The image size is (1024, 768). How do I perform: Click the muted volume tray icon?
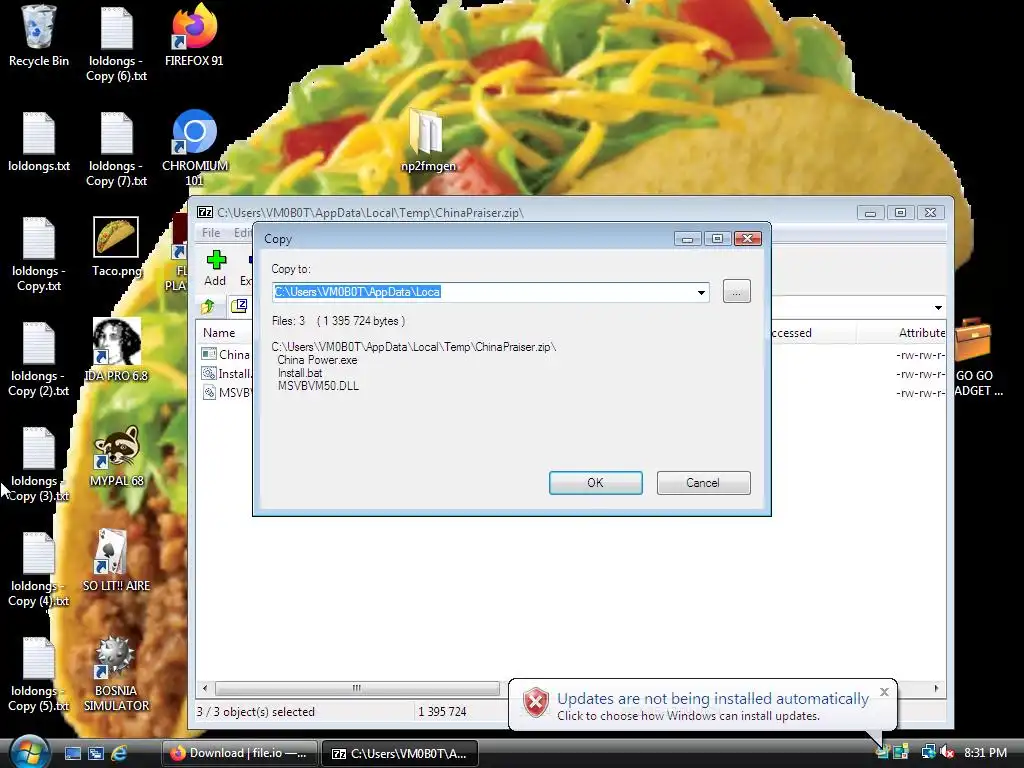point(947,752)
